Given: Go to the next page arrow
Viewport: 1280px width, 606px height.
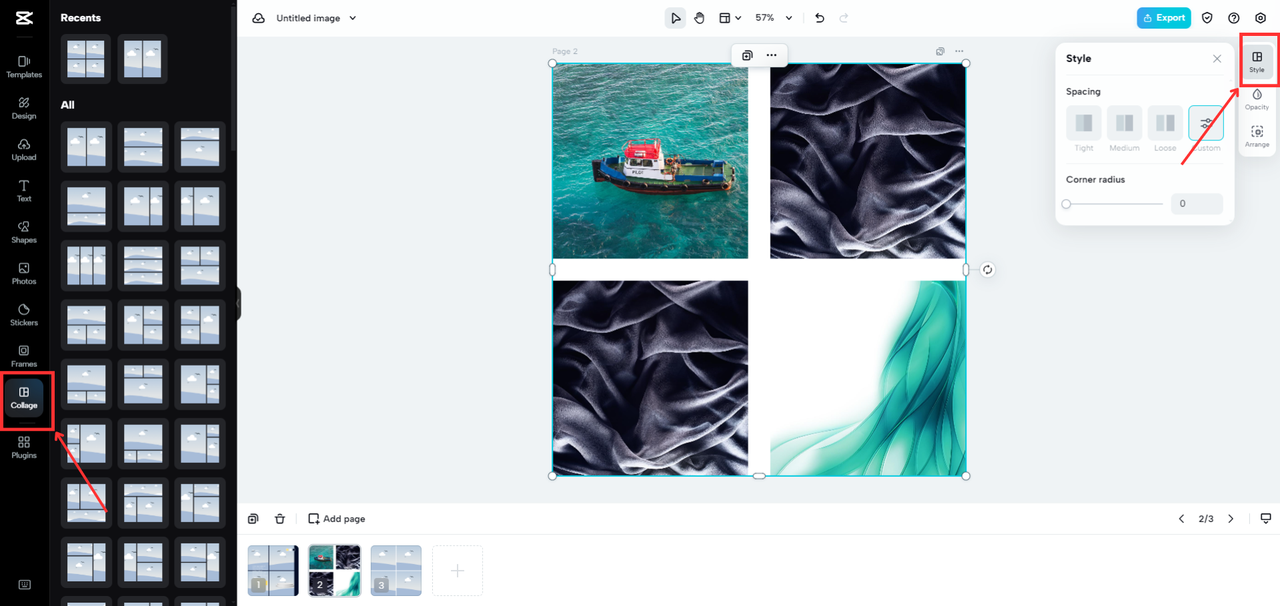Looking at the screenshot, I should [x=1231, y=519].
